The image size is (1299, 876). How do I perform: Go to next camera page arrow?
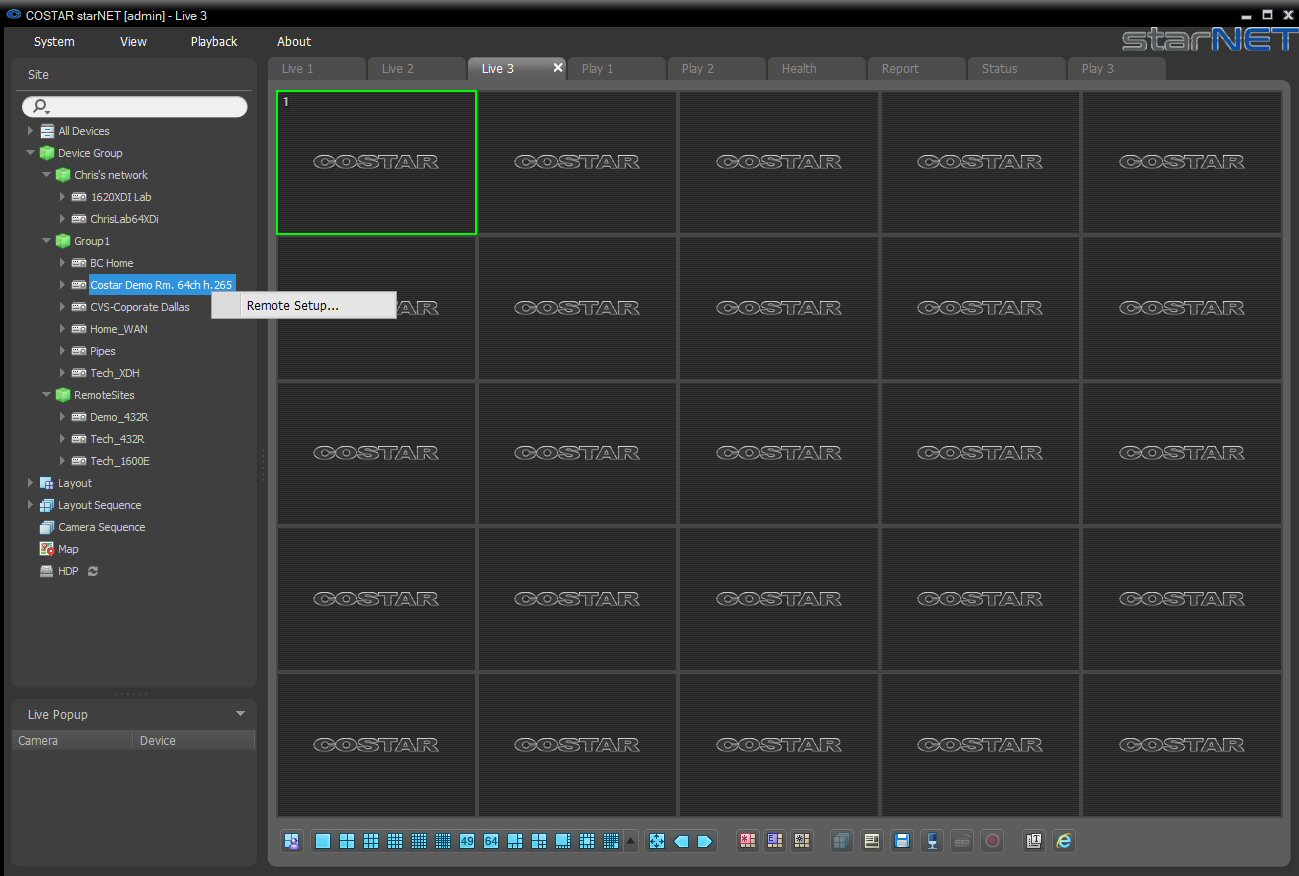(x=705, y=841)
